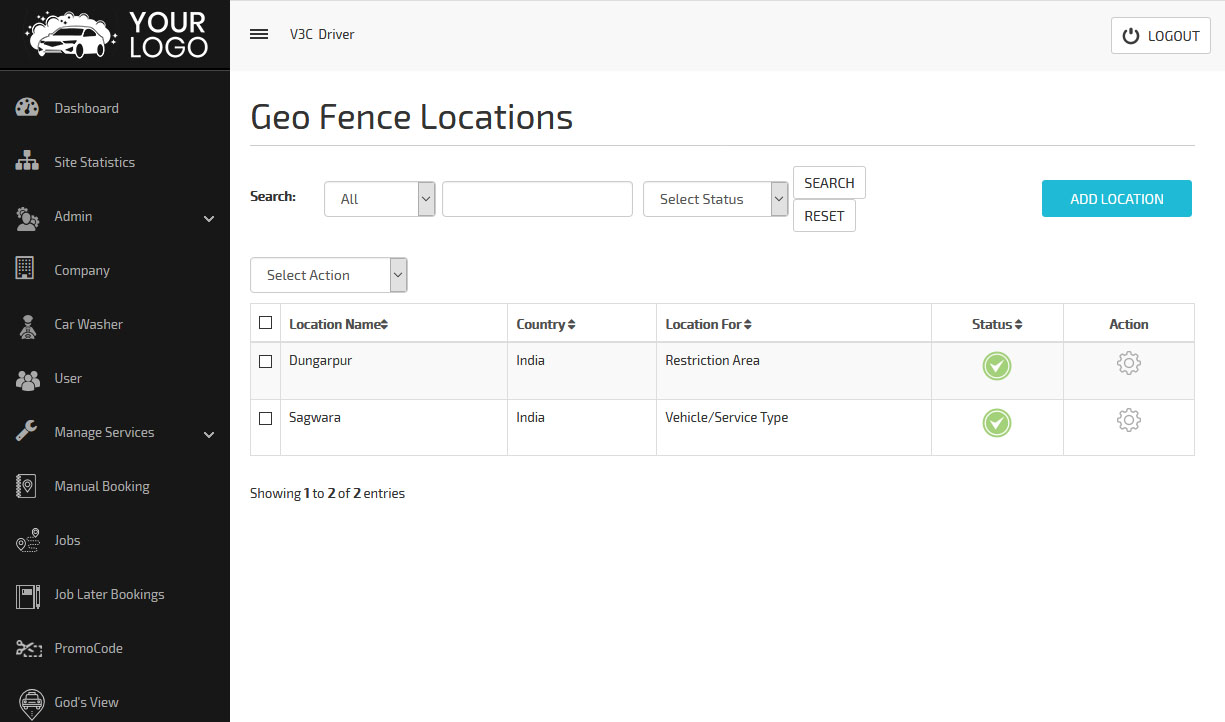This screenshot has width=1225, height=722.
Task: Toggle sidebar with hamburger menu icon
Action: coord(259,34)
